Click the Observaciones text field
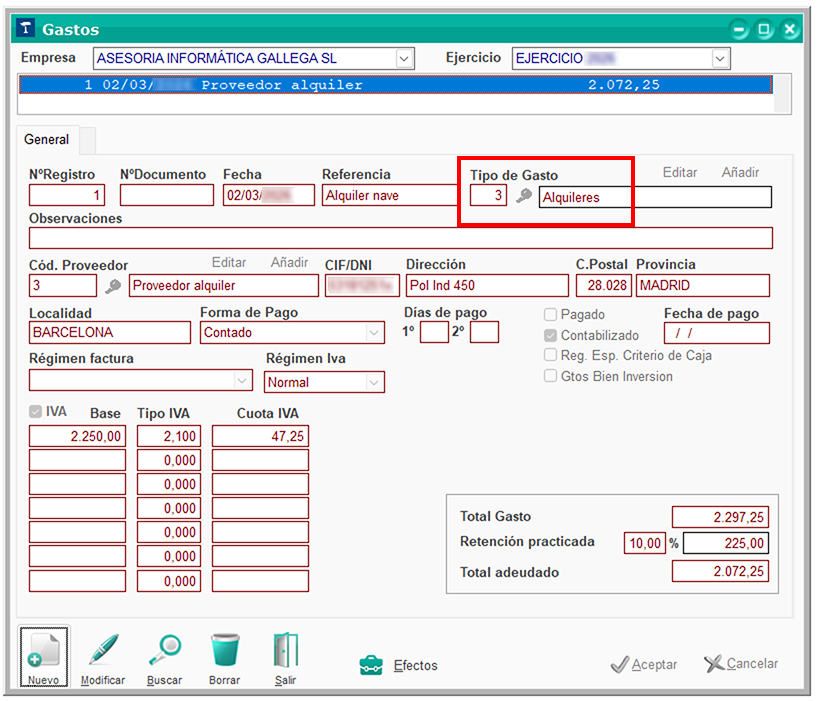 400,238
